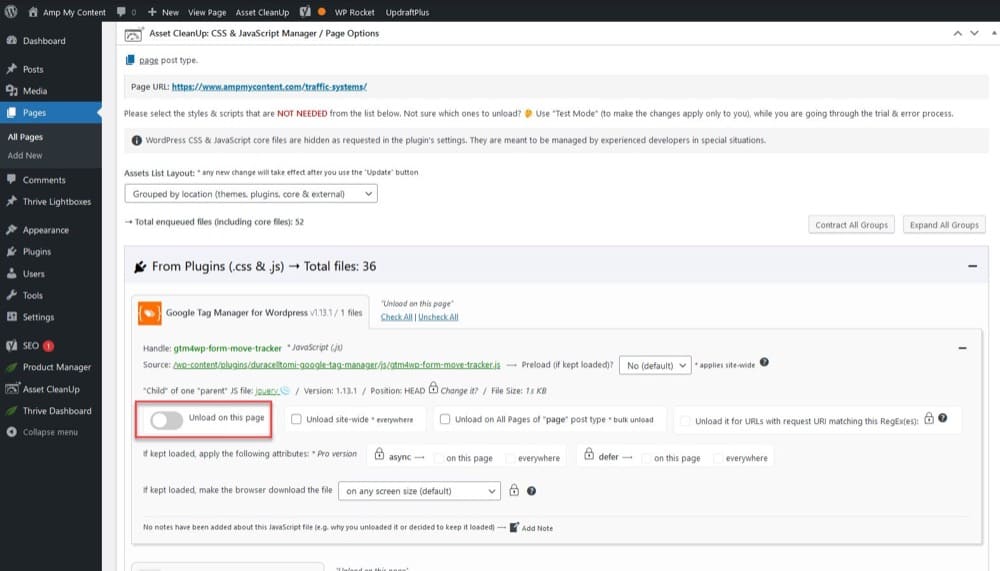
Task: Click the lock icon after RegEx option
Action: coord(929,418)
